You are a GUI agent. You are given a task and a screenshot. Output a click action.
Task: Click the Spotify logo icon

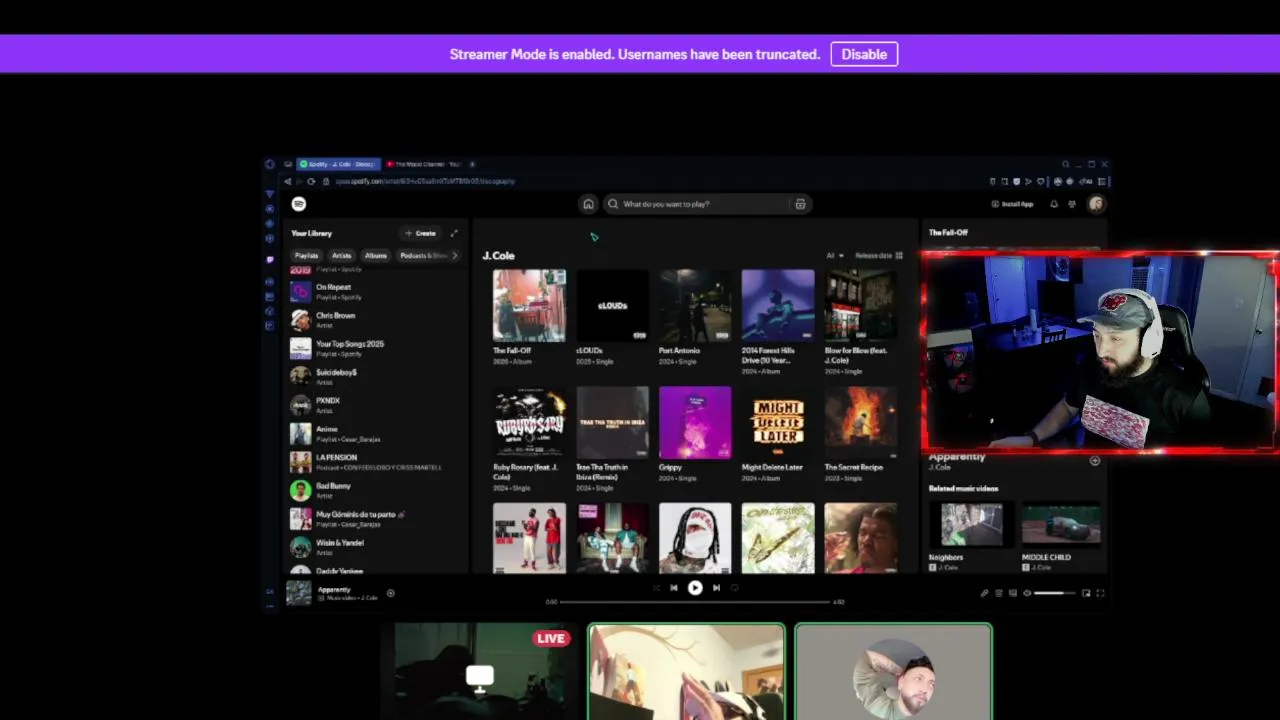pyautogui.click(x=298, y=204)
